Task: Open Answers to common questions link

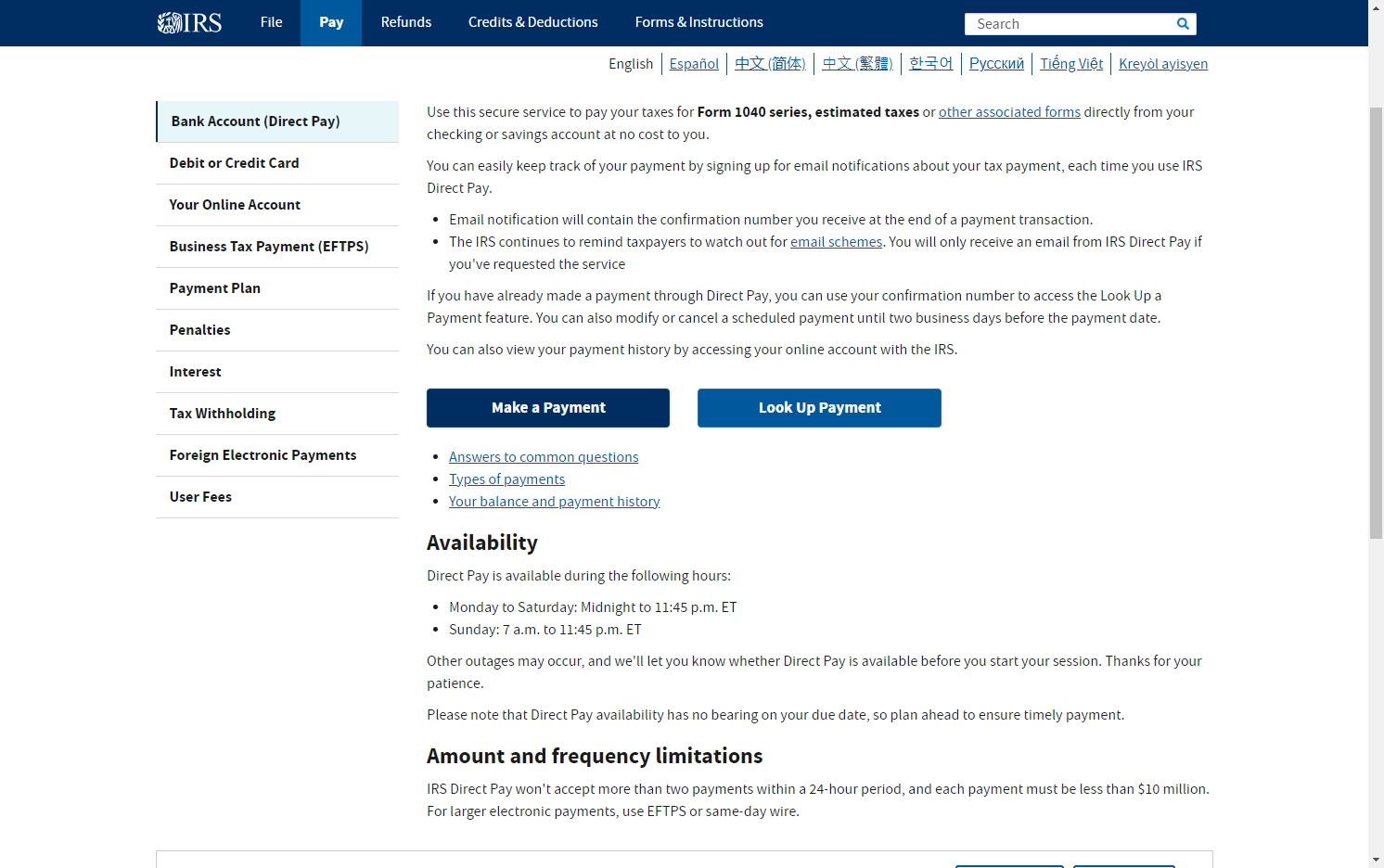Action: tap(544, 457)
